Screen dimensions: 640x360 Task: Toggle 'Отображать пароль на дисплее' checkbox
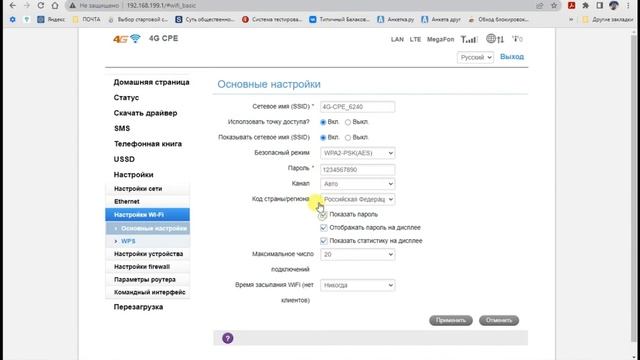click(324, 228)
